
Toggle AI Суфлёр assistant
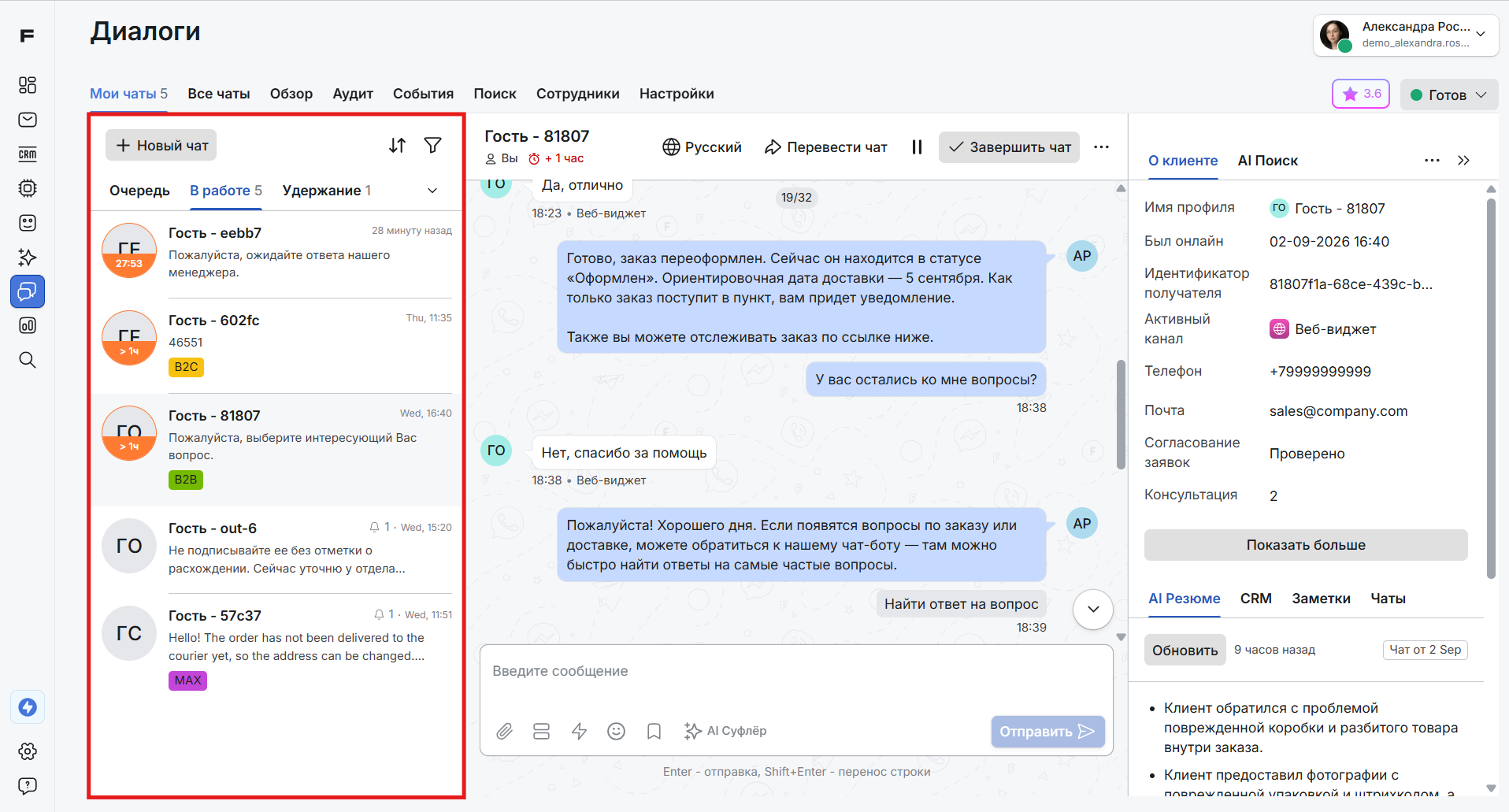point(725,731)
